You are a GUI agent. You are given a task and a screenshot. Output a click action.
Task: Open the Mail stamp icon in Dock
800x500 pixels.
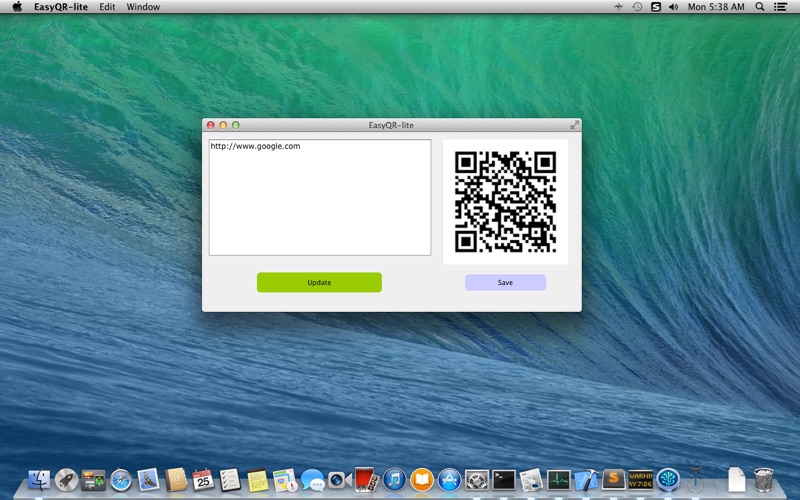(148, 480)
